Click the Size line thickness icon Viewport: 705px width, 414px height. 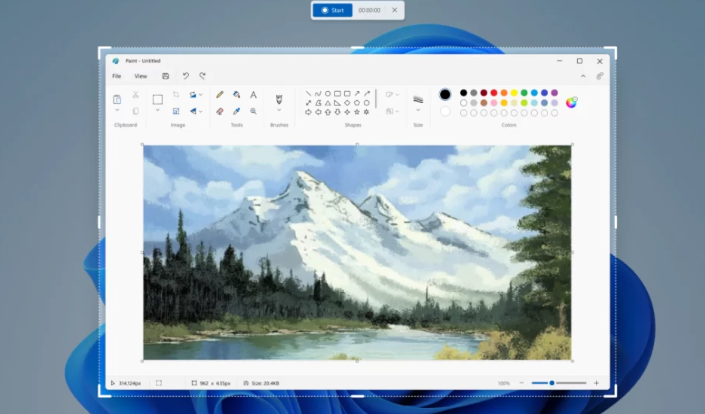pos(418,99)
